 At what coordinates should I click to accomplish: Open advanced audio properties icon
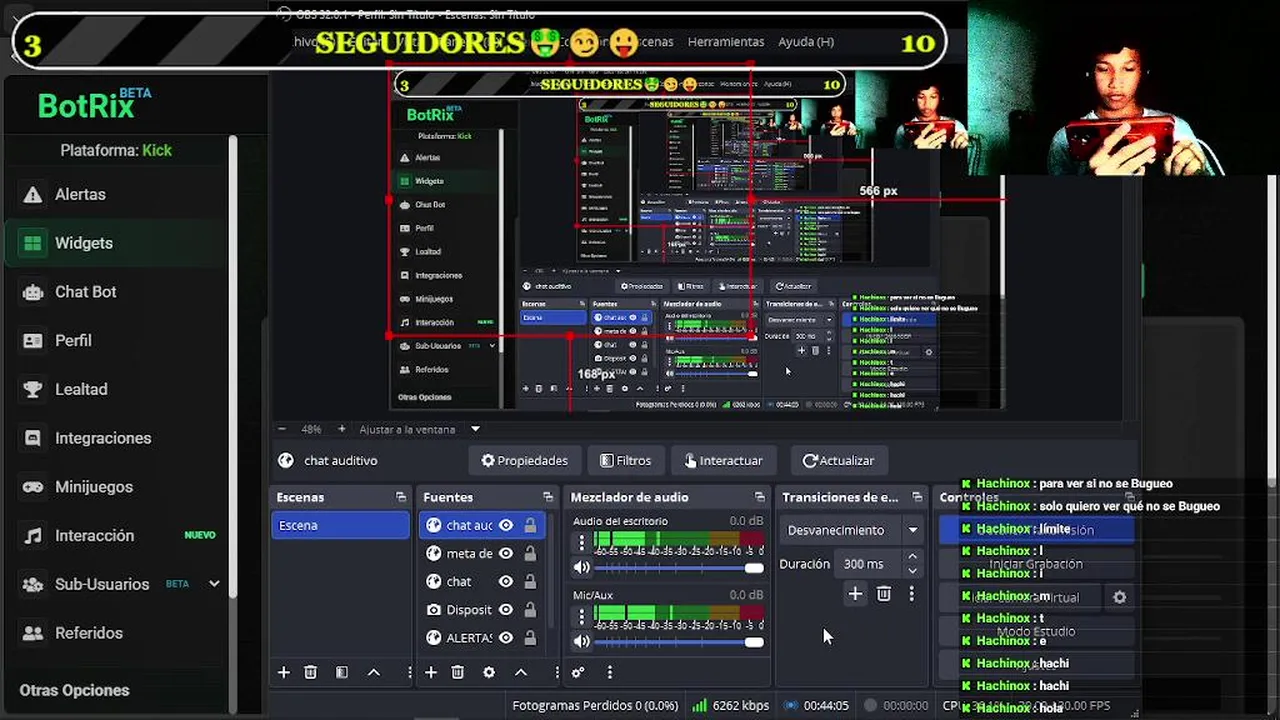[x=578, y=672]
